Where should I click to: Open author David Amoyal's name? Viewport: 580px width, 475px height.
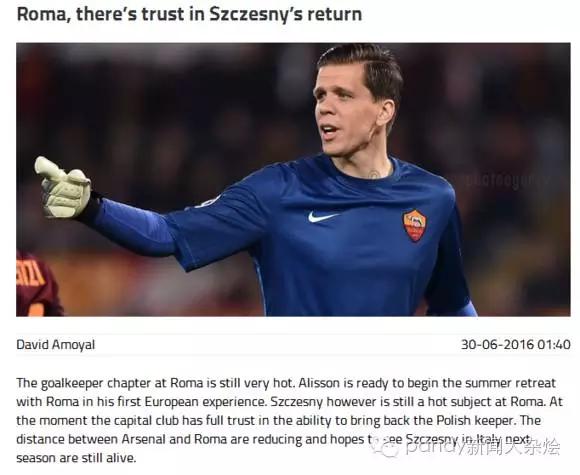(56, 344)
